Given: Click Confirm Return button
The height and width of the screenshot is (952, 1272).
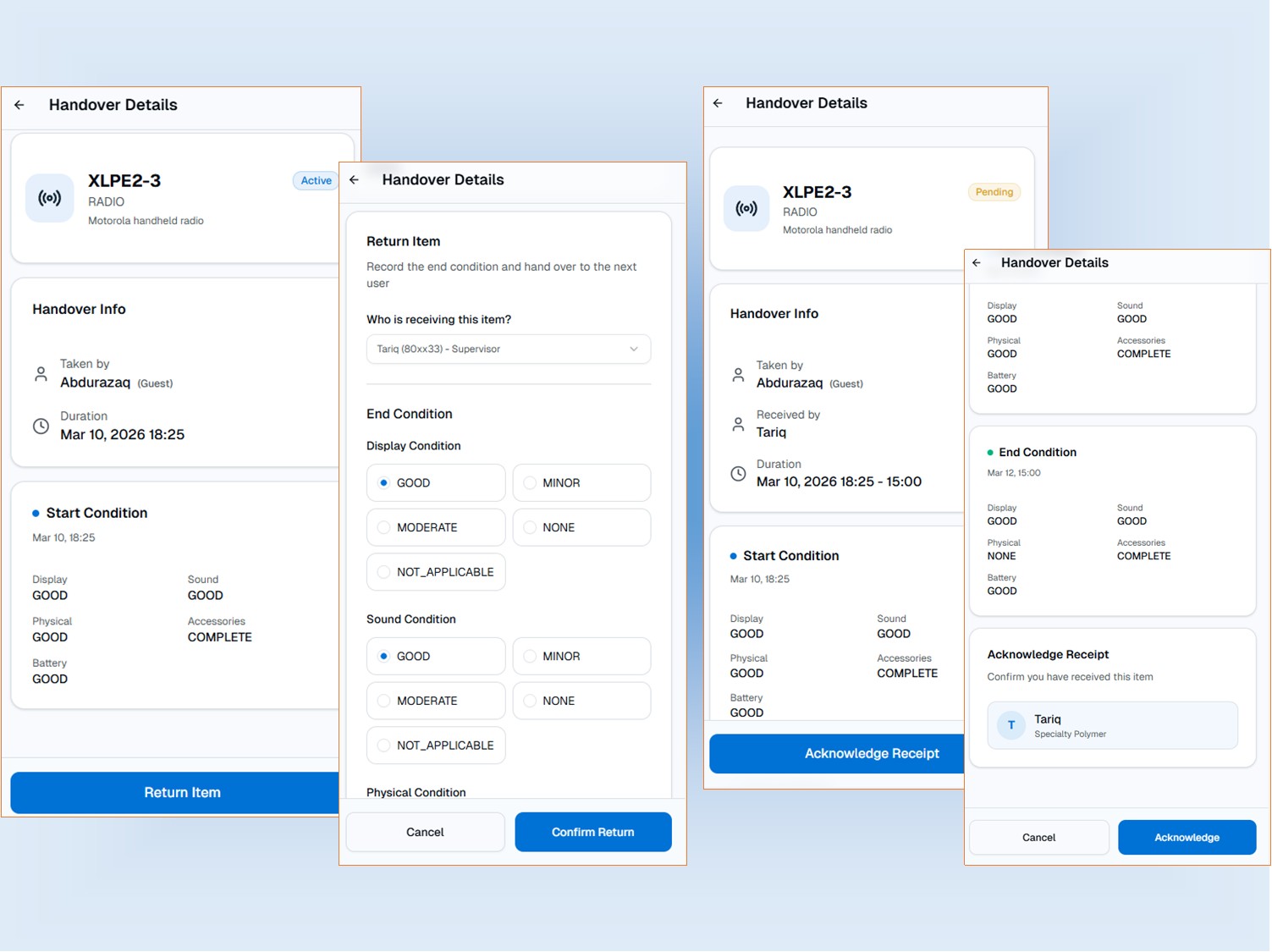Looking at the screenshot, I should tap(592, 832).
